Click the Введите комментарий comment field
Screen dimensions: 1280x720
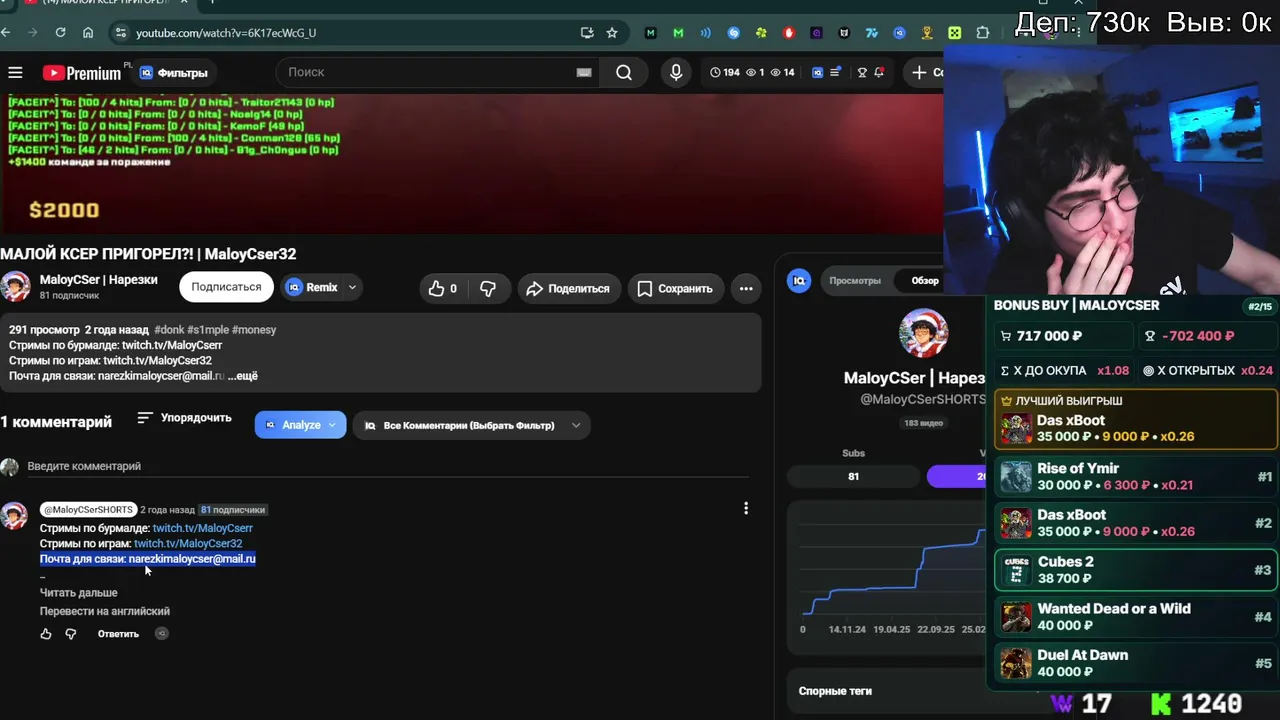[x=388, y=466]
